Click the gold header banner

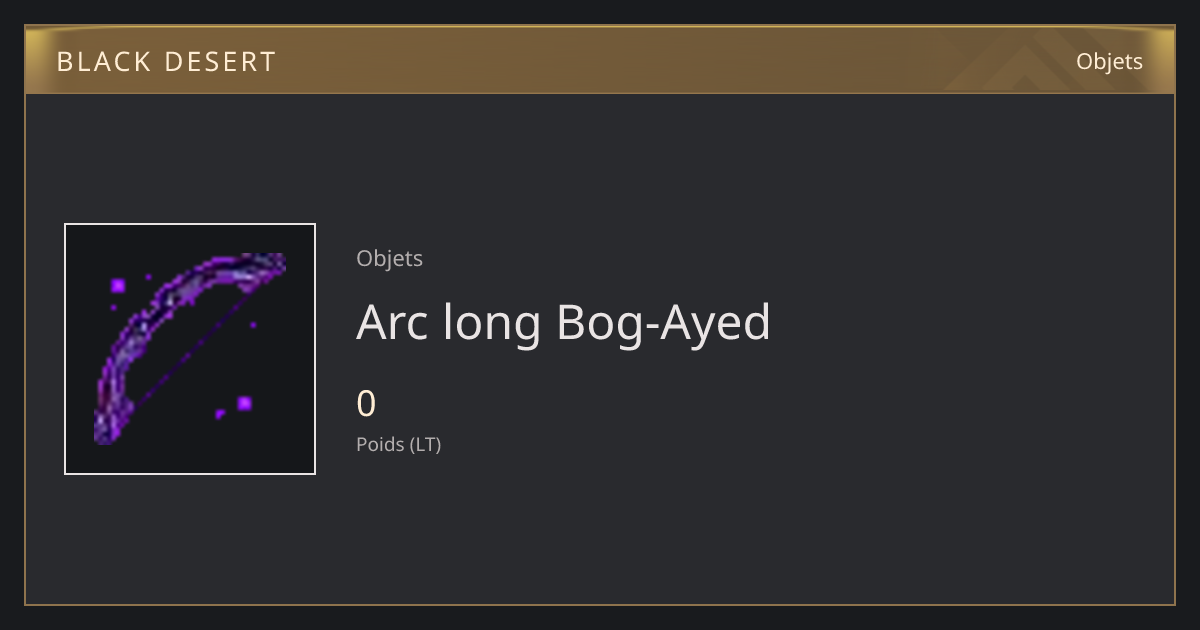pyautogui.click(x=600, y=60)
